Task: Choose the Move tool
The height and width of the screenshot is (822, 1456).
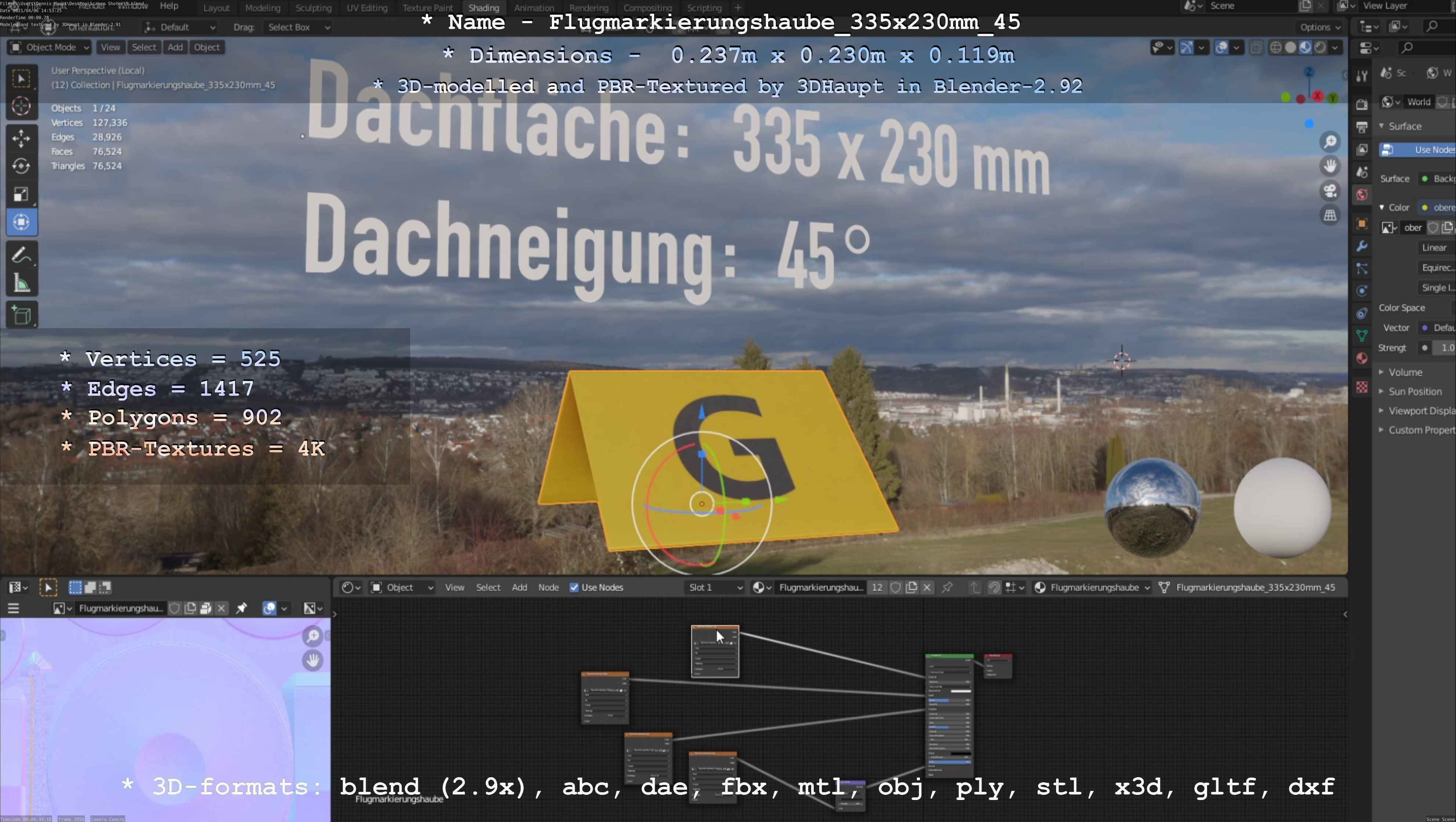Action: point(21,138)
